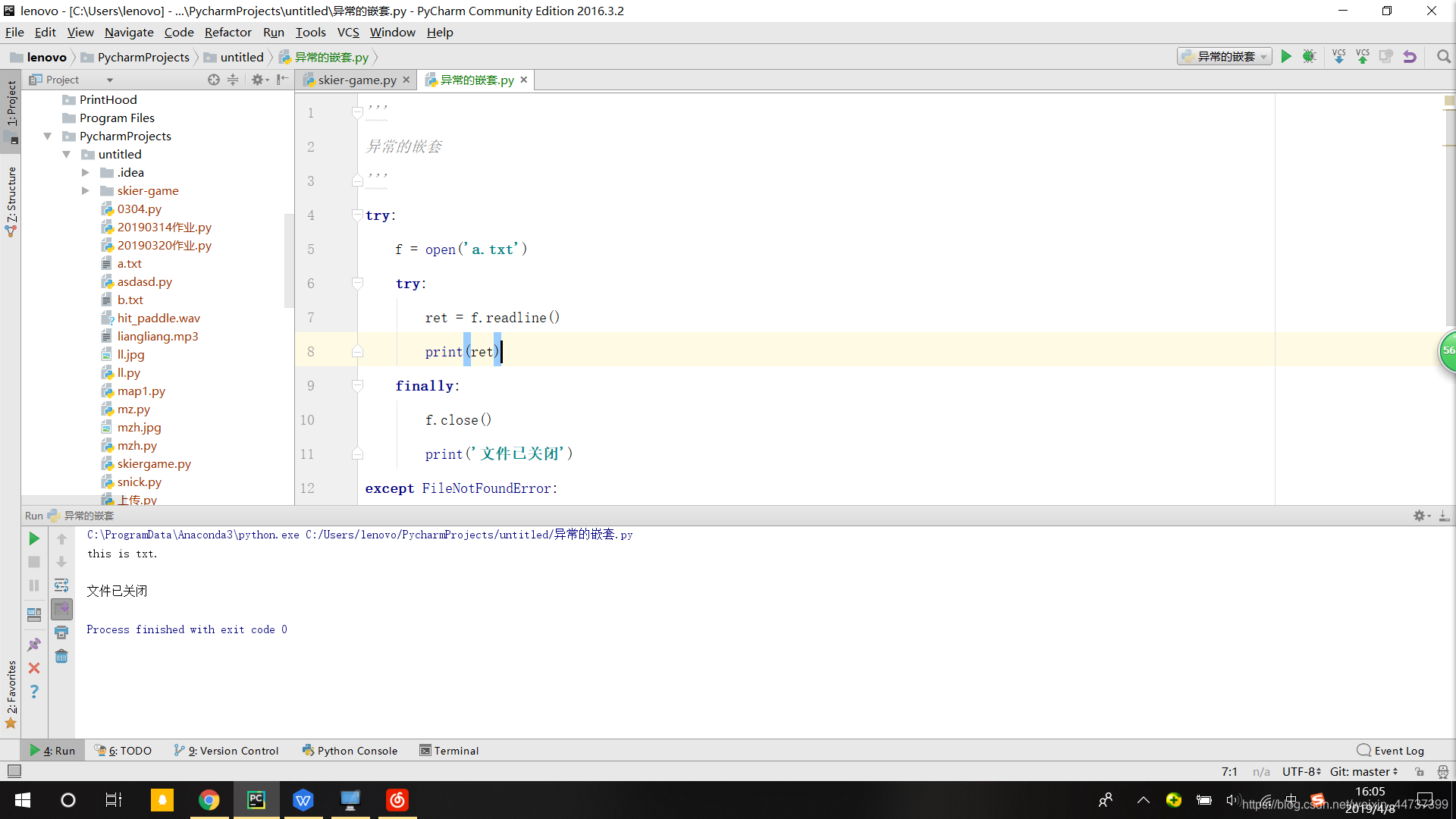
Task: Fold the outer try block at line 4
Action: [x=357, y=215]
